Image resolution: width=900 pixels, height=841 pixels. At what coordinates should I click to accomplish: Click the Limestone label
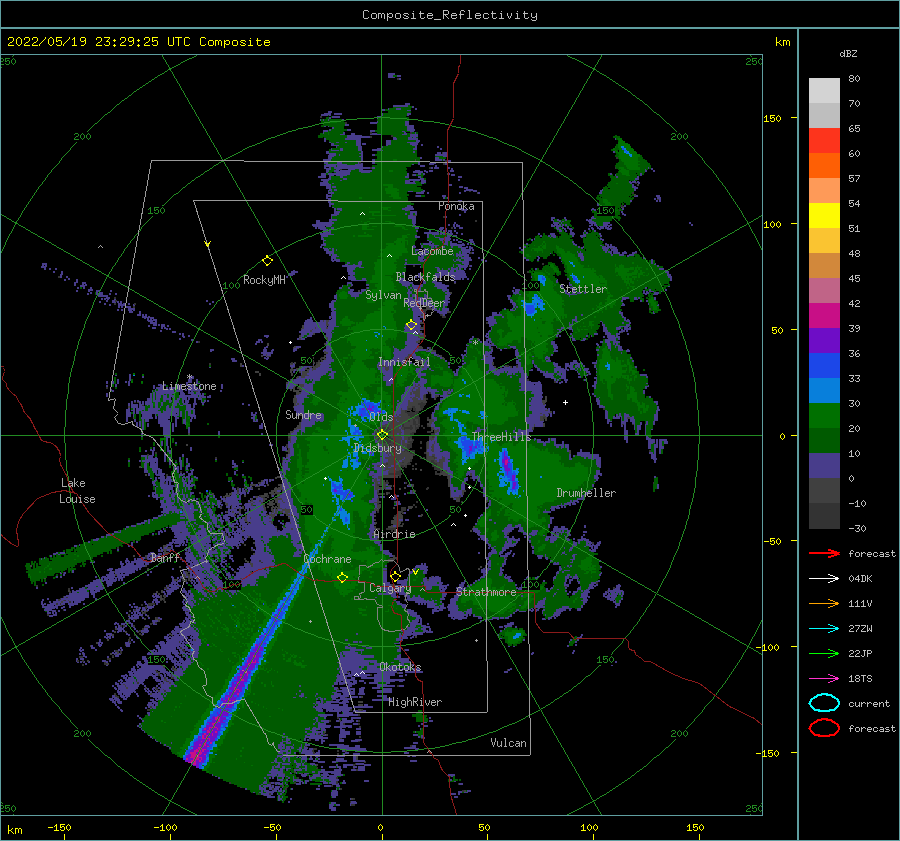pyautogui.click(x=189, y=386)
